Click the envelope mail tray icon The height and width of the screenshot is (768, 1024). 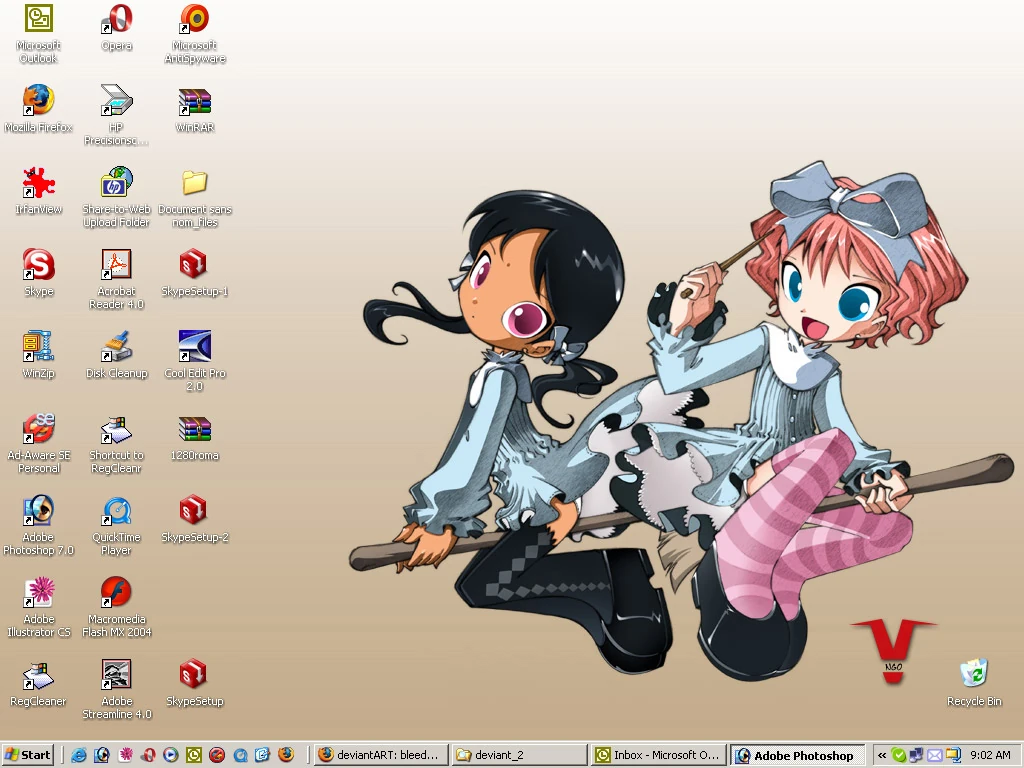[935, 755]
